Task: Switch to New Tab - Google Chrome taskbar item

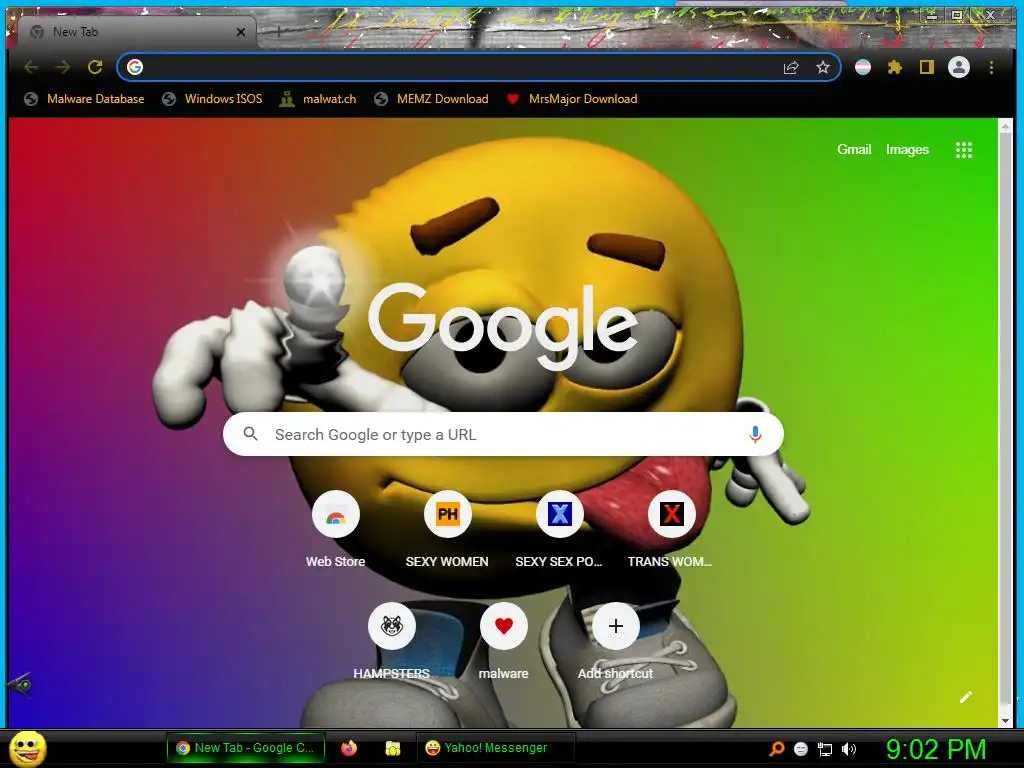Action: (246, 748)
